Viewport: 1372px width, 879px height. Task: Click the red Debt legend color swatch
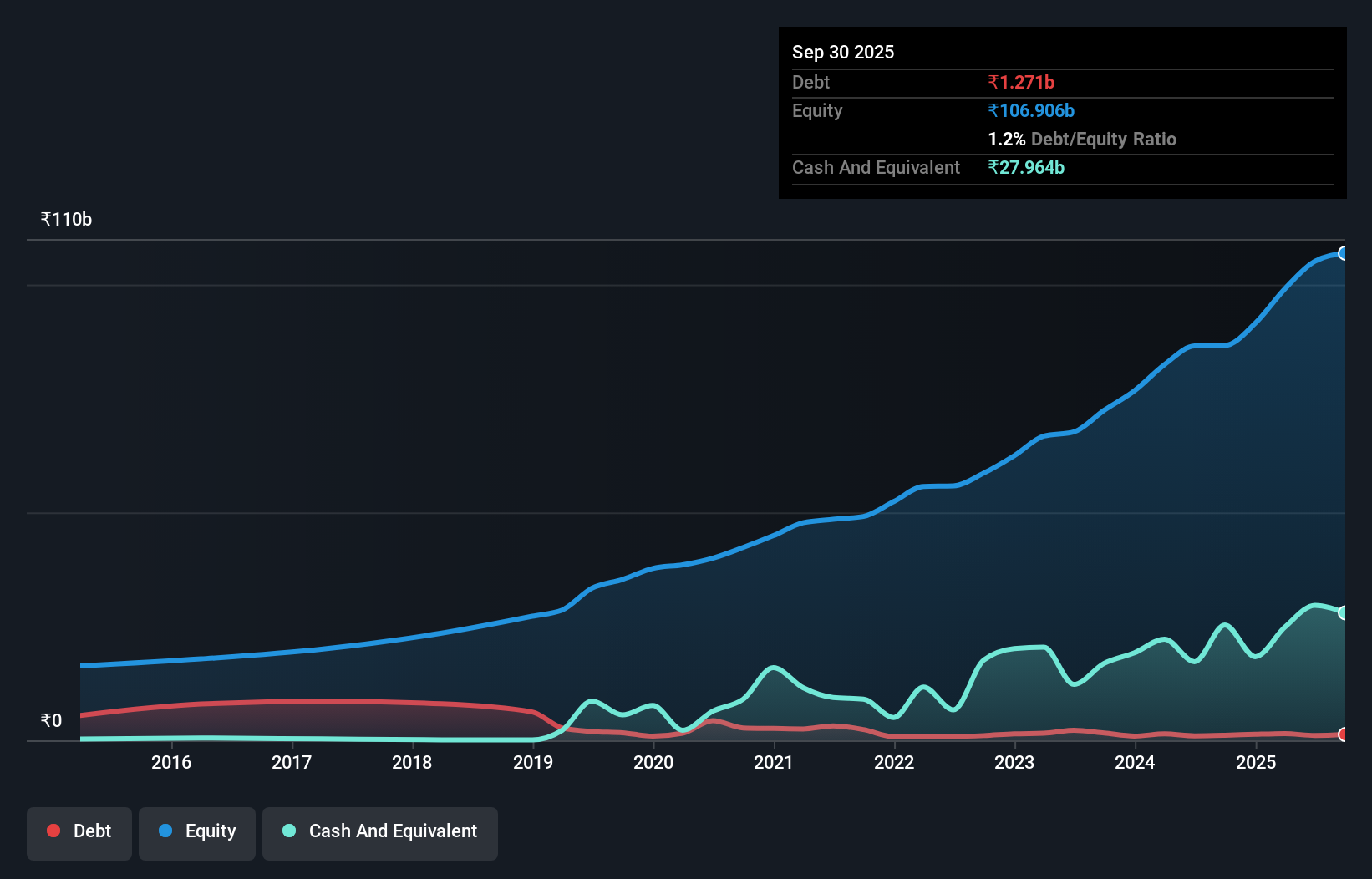point(53,831)
